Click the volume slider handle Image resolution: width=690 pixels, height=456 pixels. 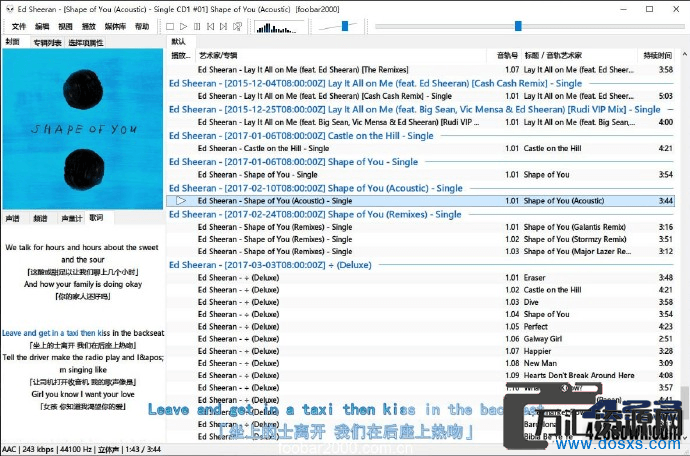click(345, 26)
